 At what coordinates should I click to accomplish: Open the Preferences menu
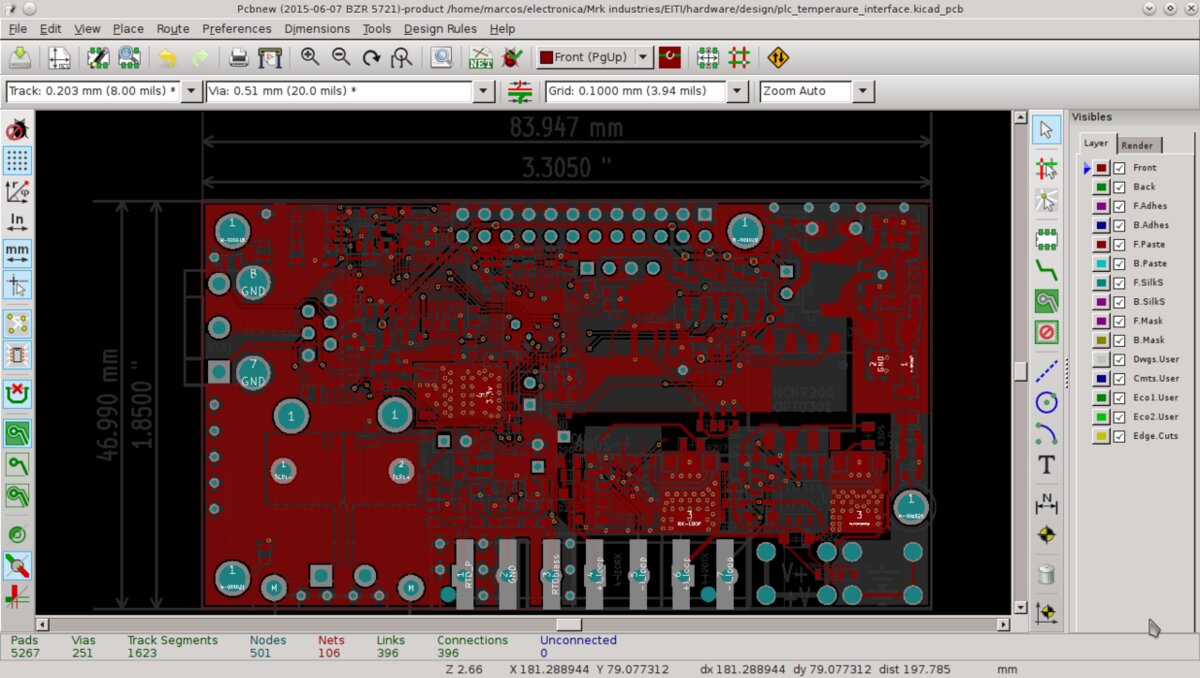click(x=237, y=29)
